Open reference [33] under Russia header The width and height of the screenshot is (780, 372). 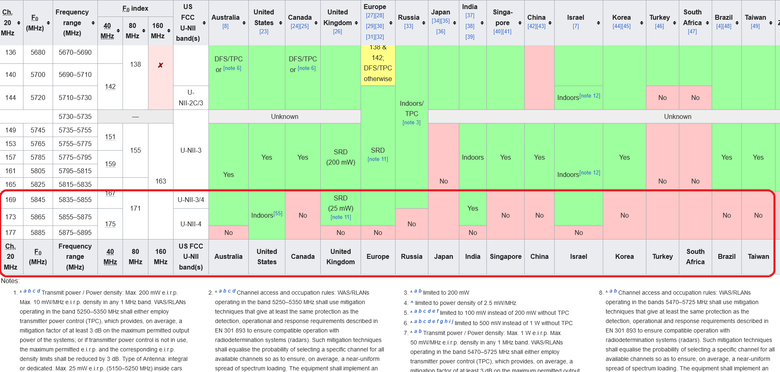408,26
